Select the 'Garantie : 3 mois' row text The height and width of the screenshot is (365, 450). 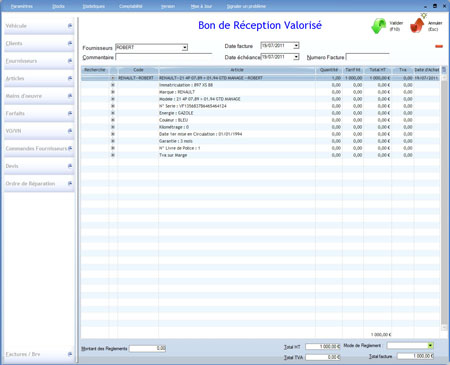[x=176, y=141]
